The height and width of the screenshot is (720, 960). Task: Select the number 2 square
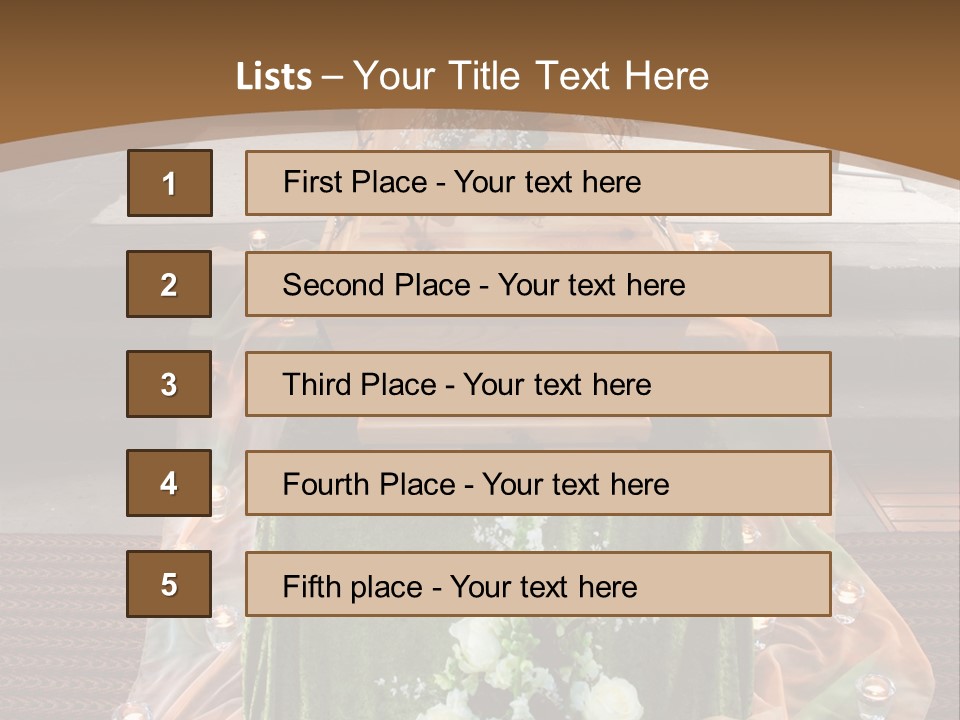click(x=169, y=284)
